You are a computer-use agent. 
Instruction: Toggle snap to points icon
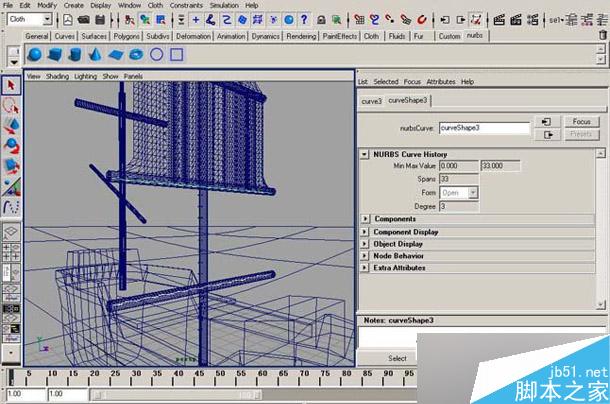[390, 19]
